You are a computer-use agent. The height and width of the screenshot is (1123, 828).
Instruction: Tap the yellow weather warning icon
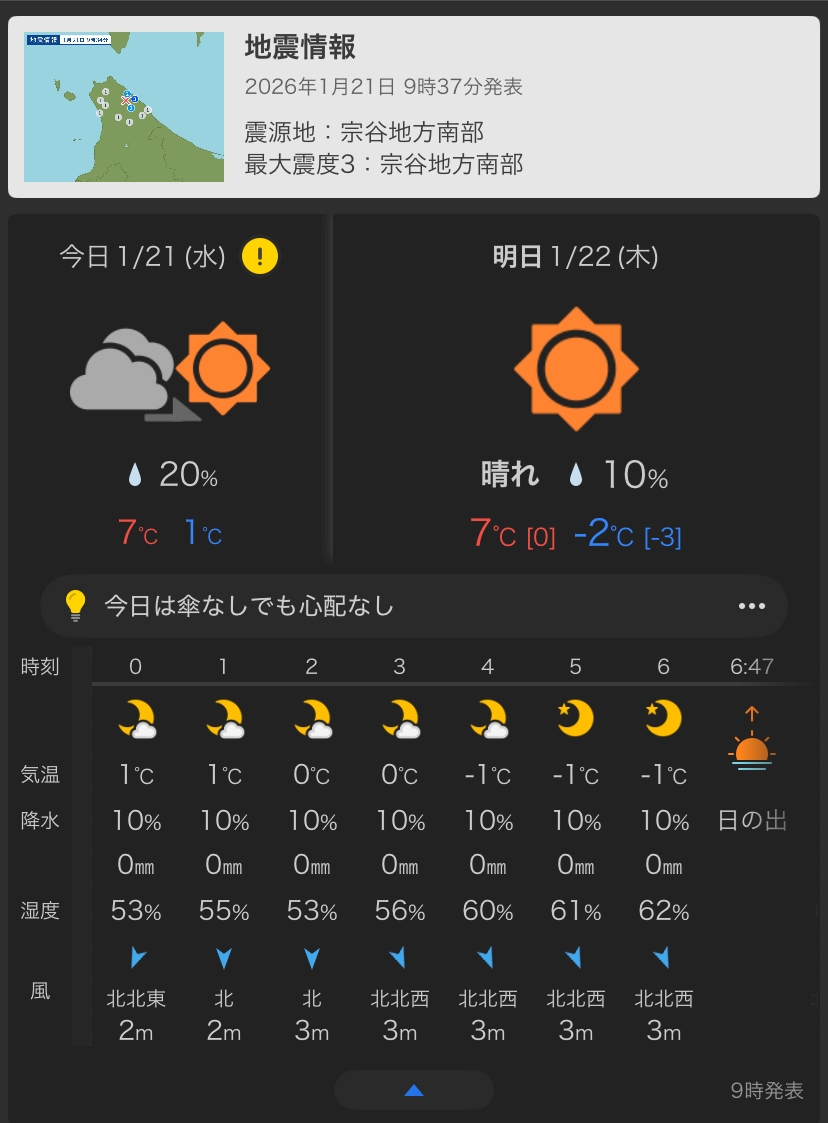click(260, 257)
